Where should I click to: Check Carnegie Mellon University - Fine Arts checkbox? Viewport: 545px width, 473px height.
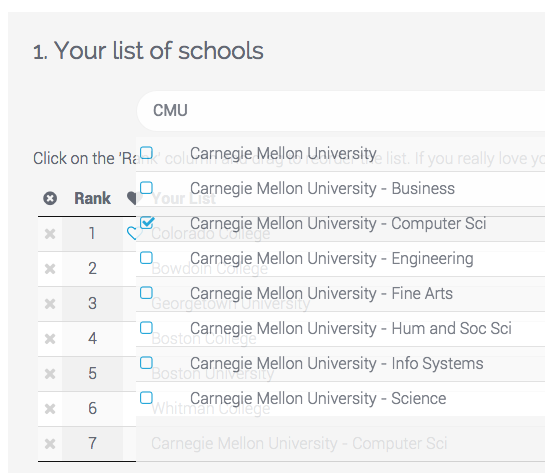[x=146, y=293]
